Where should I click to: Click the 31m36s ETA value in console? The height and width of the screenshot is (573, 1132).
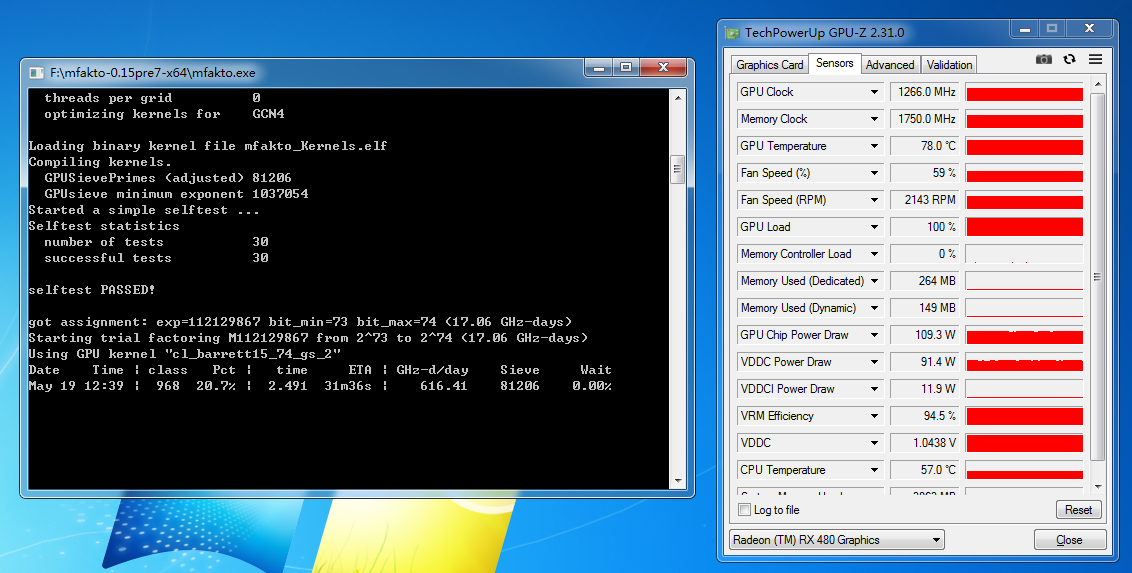pyautogui.click(x=348, y=386)
